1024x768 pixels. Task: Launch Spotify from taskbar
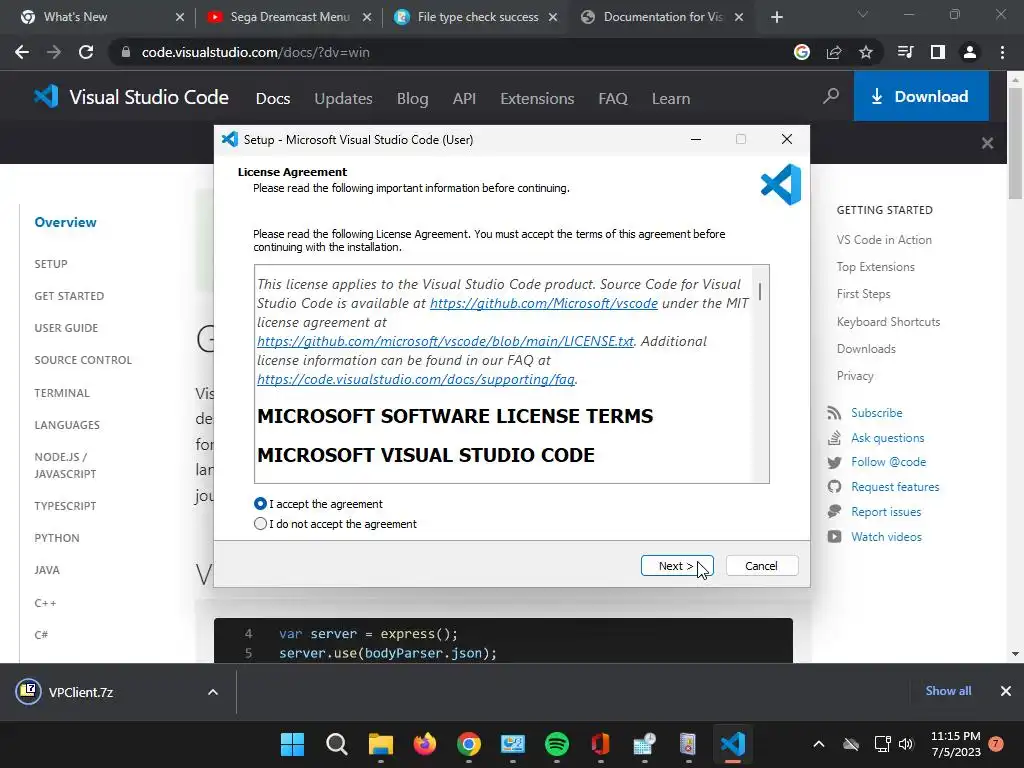click(x=556, y=744)
